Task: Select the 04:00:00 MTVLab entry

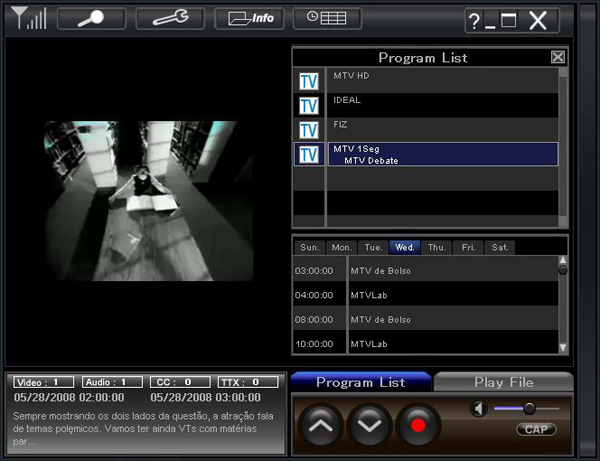Action: [x=426, y=295]
